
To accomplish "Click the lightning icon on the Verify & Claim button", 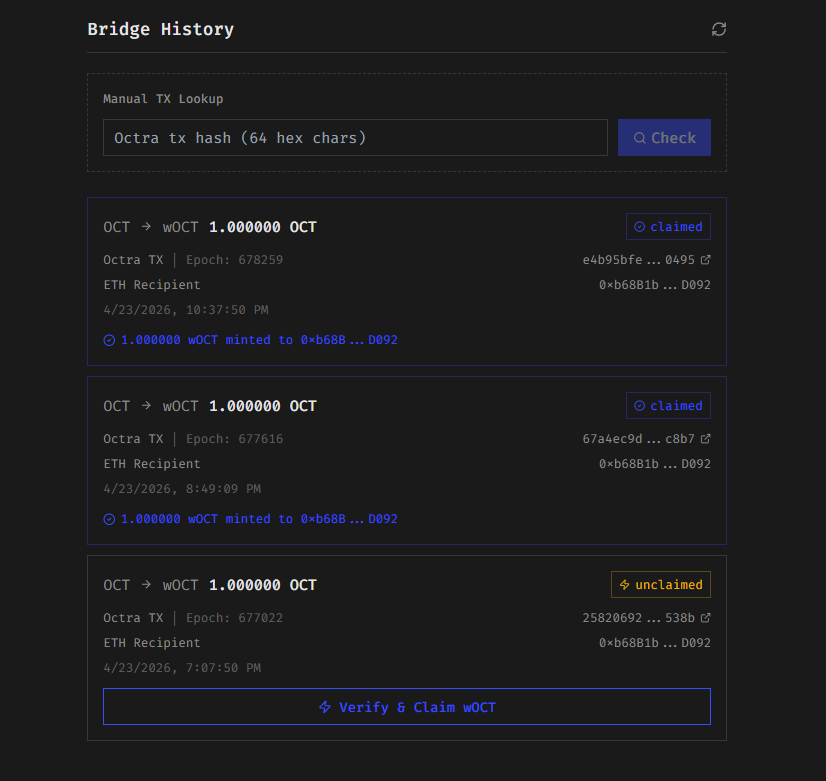I will pyautogui.click(x=325, y=707).
